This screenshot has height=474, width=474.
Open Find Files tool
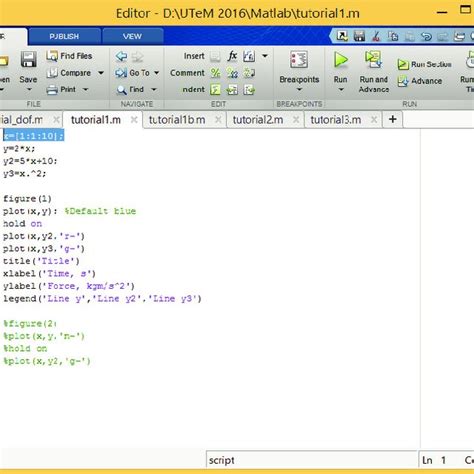point(69,56)
